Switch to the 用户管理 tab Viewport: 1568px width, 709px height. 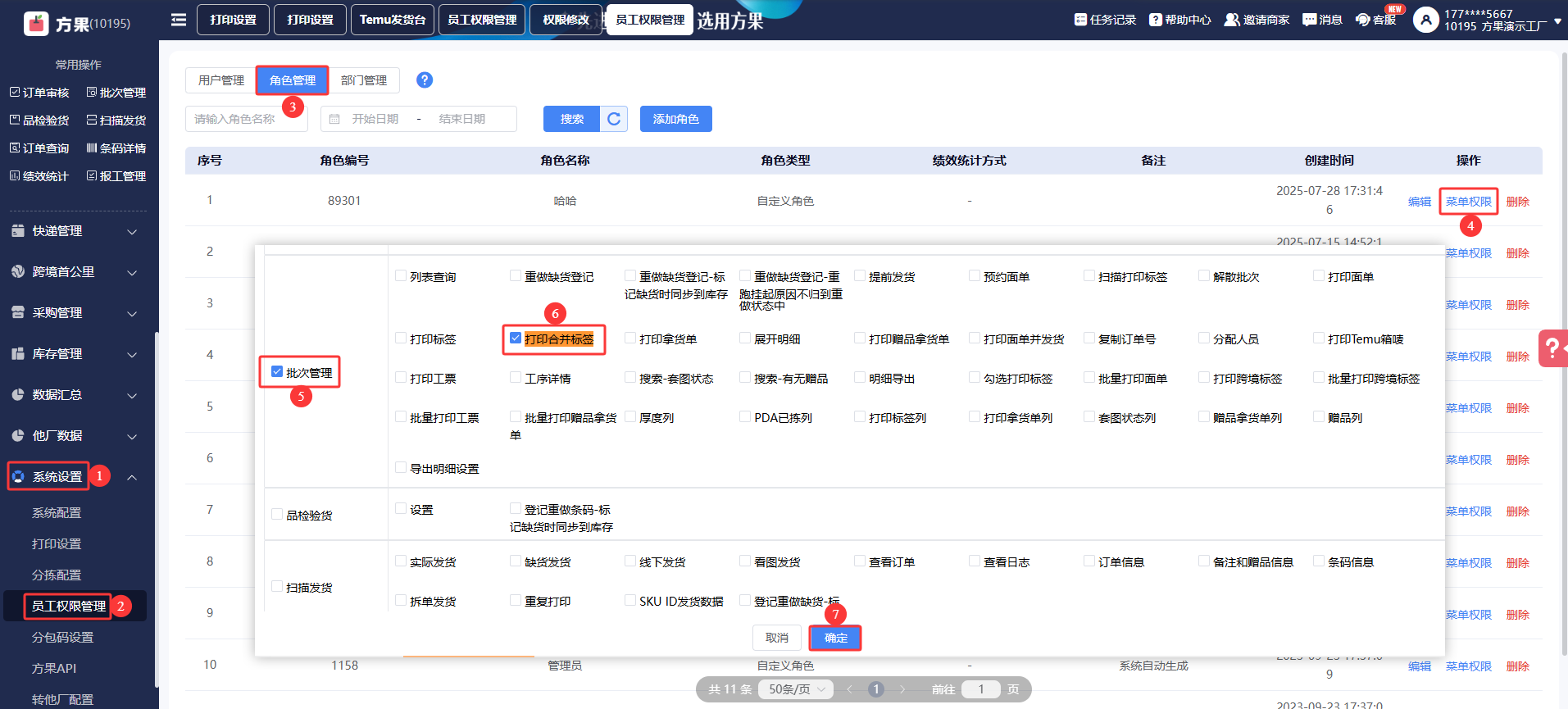pos(220,80)
